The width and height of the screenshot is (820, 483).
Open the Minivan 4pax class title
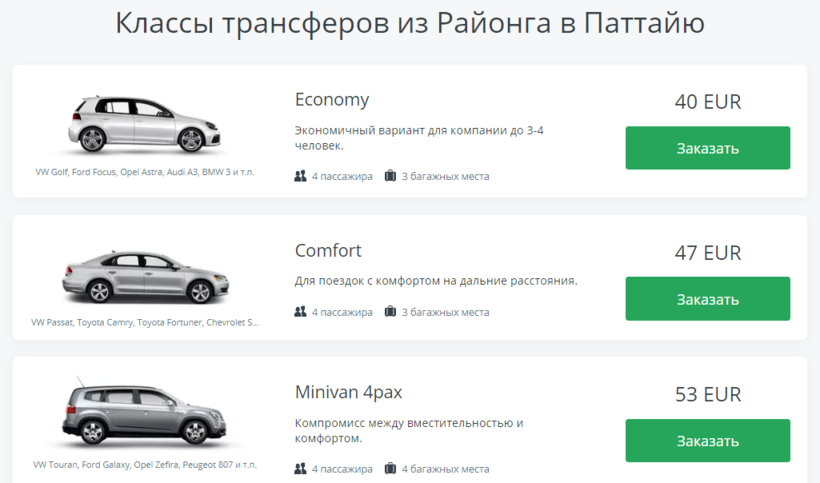[x=348, y=392]
